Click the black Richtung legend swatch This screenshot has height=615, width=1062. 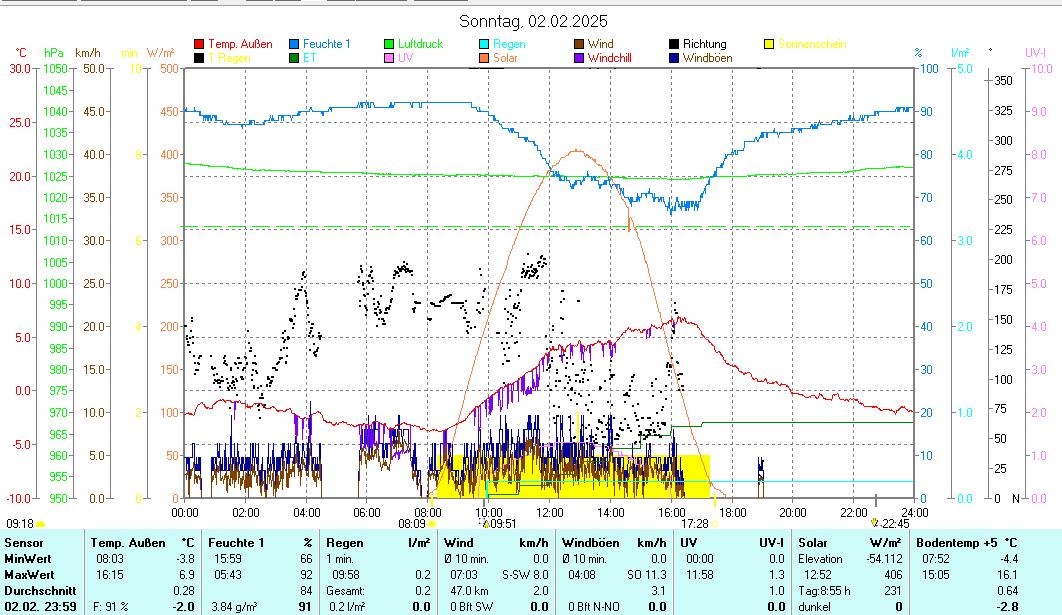click(674, 44)
